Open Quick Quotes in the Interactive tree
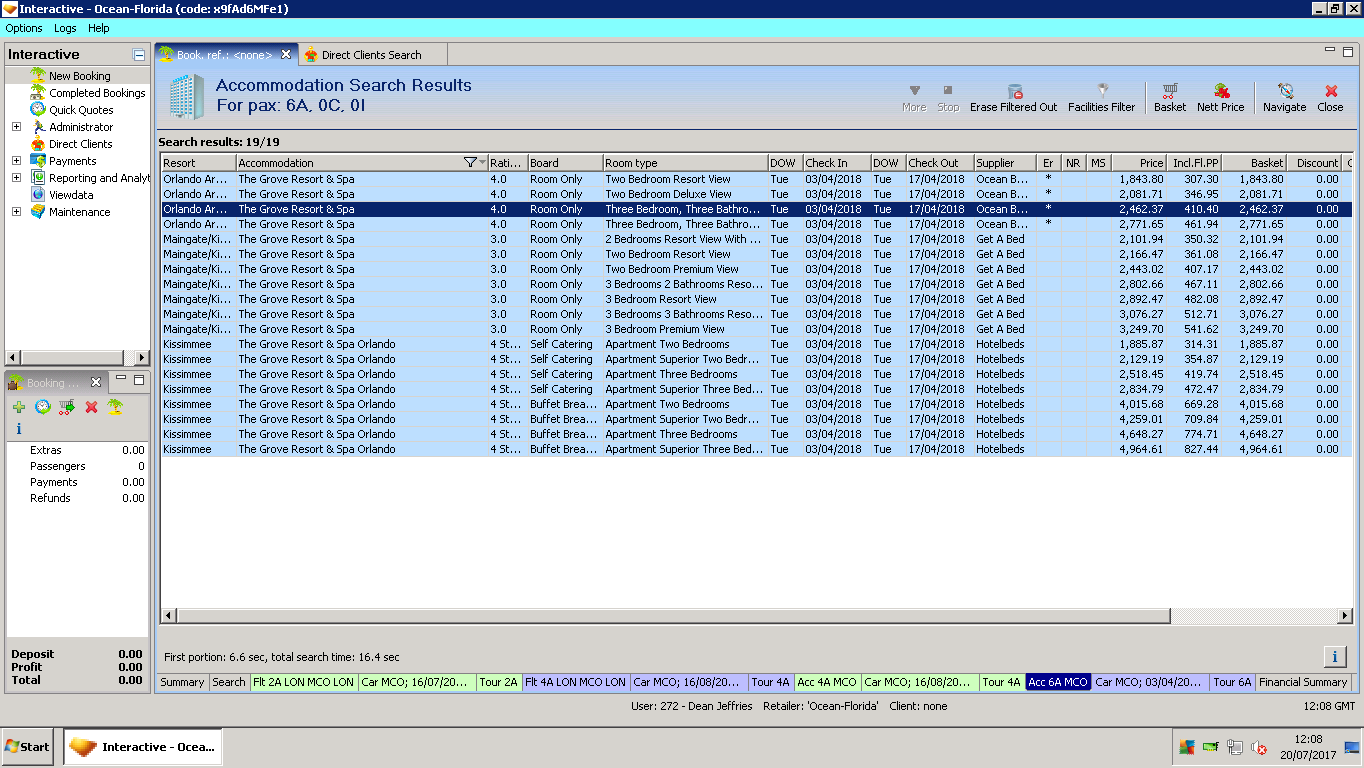Screen dimensions: 1364x768 click(x=81, y=110)
